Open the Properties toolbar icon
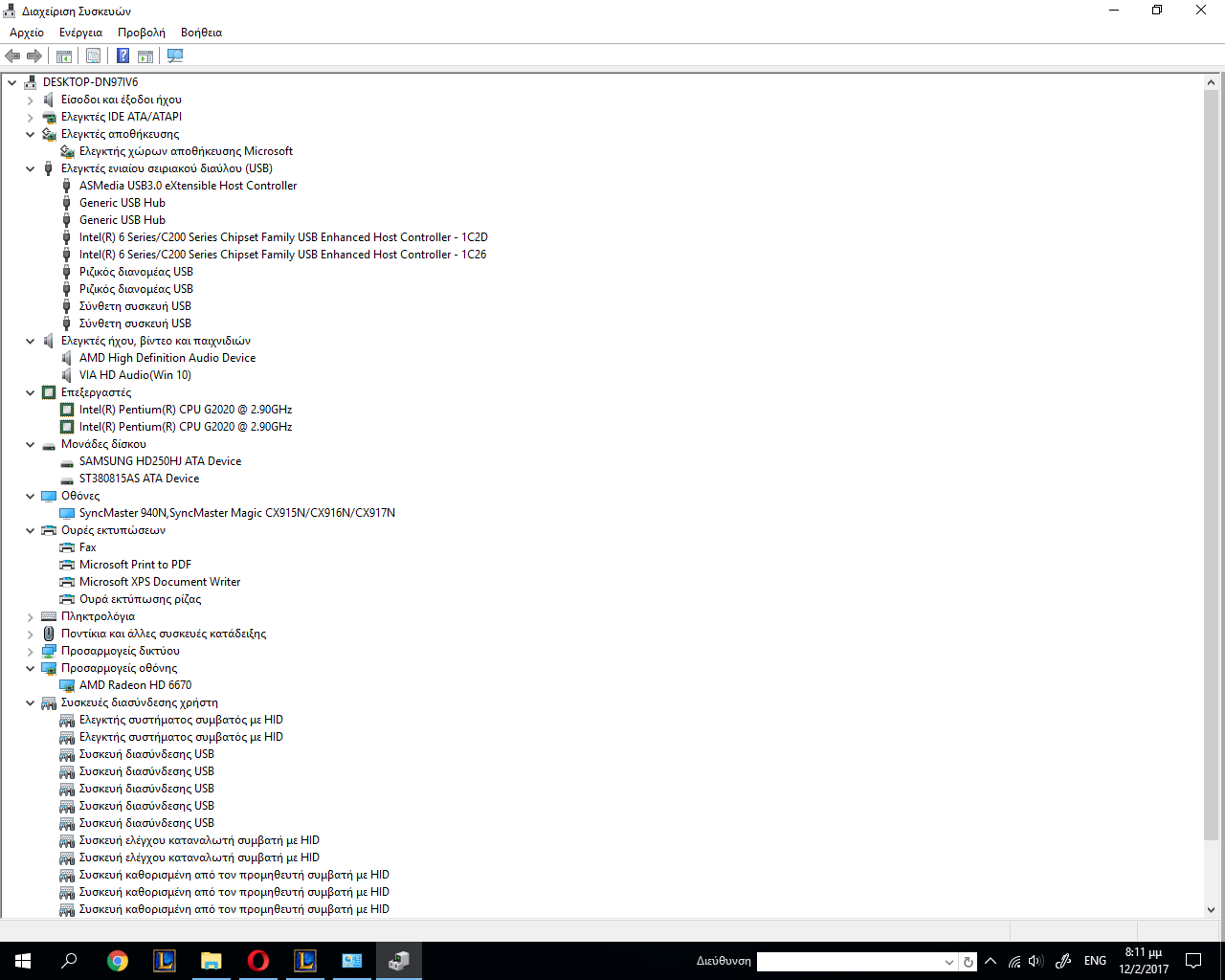The width and height of the screenshot is (1225, 980). click(93, 56)
